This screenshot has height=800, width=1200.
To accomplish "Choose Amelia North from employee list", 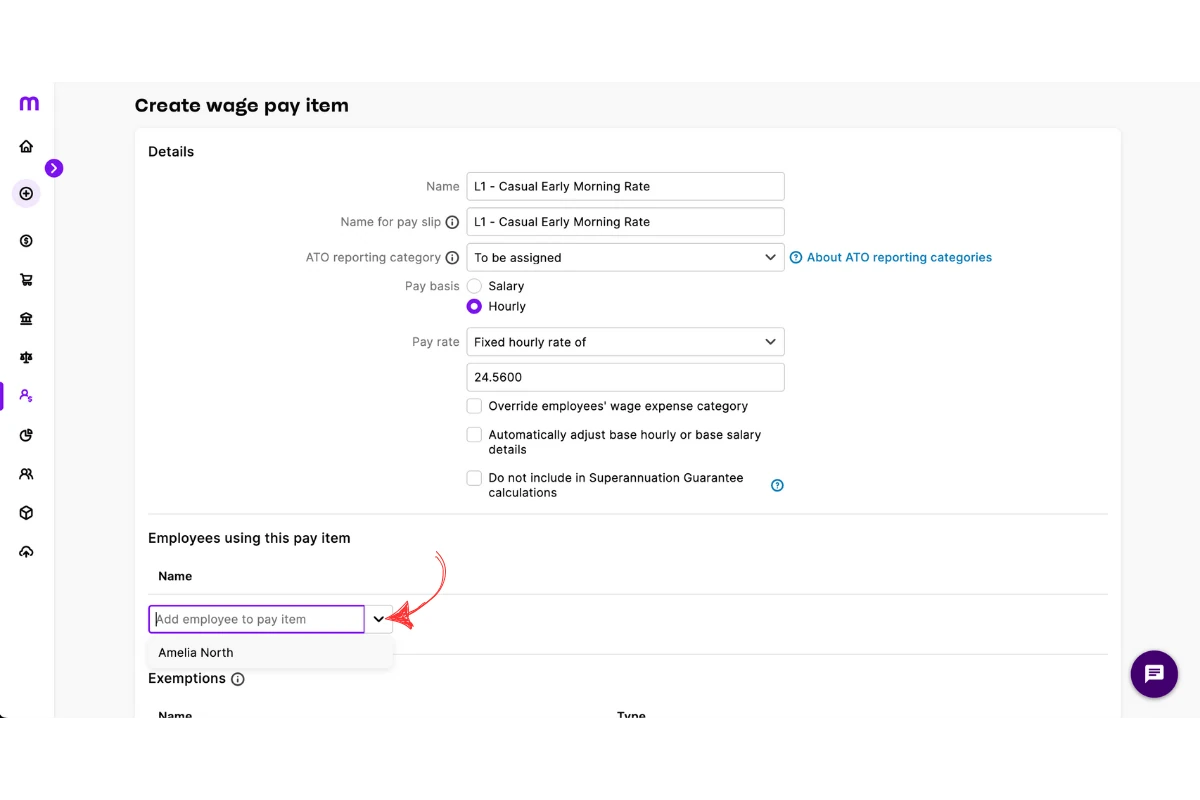I will click(x=270, y=652).
